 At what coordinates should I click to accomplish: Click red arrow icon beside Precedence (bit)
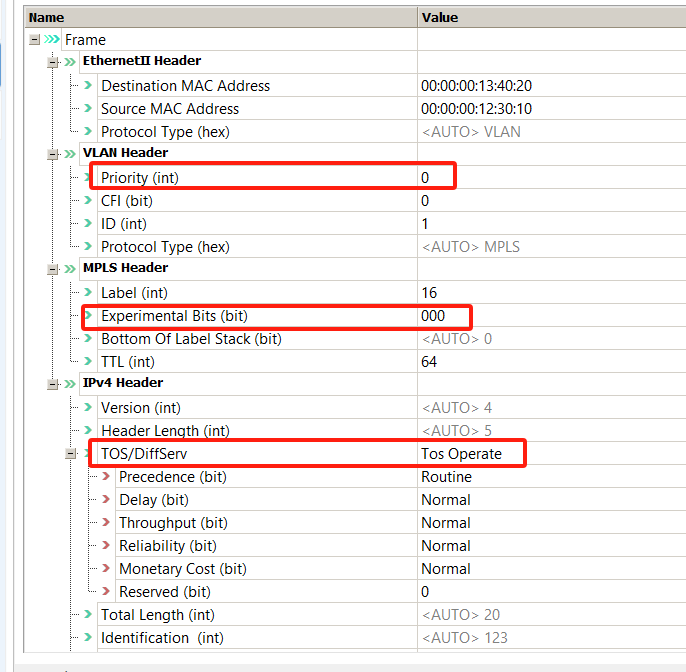tap(106, 477)
